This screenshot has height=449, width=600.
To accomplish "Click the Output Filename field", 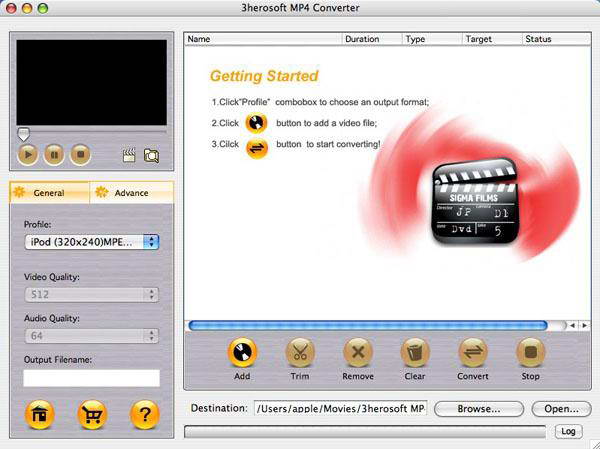I will point(91,378).
